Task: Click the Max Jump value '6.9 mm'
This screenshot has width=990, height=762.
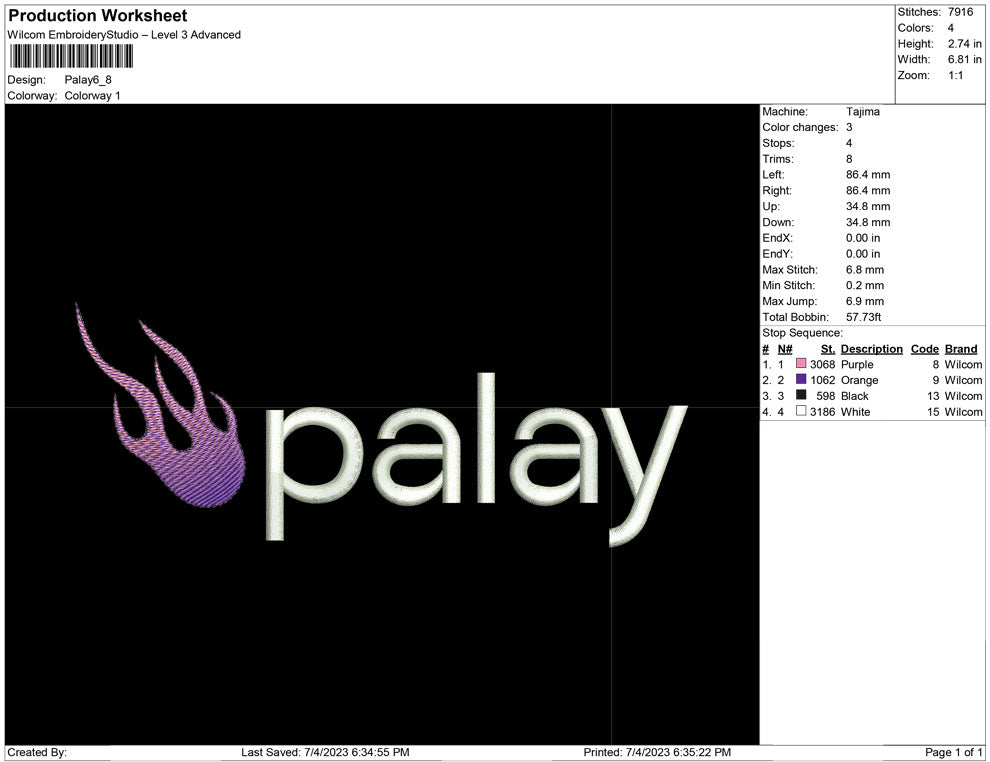Action: tap(865, 301)
